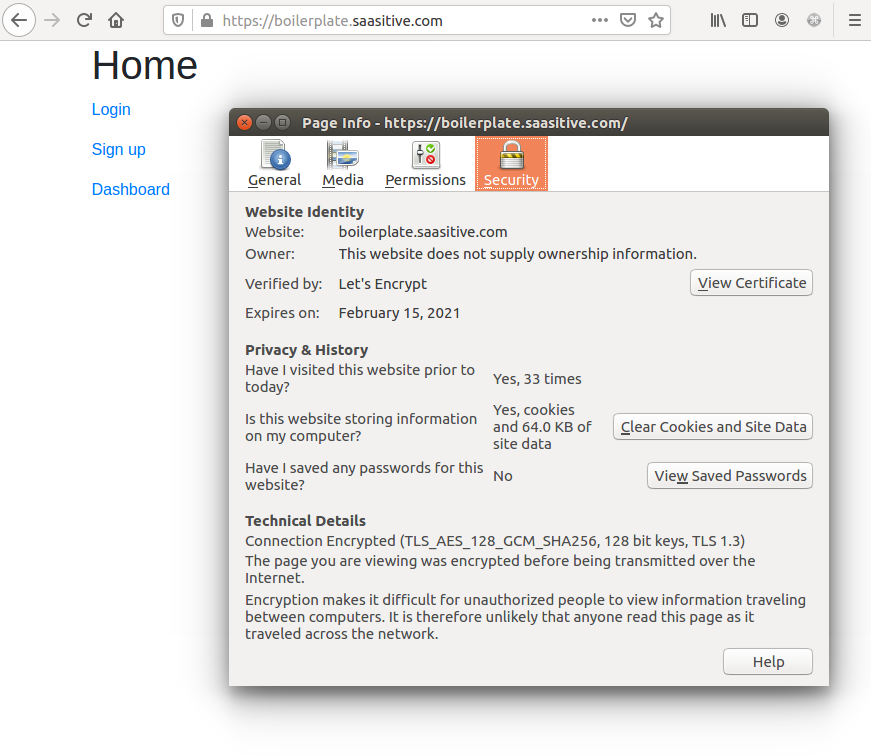Open the Firefox account icon
The height and width of the screenshot is (756, 871).
(x=782, y=20)
